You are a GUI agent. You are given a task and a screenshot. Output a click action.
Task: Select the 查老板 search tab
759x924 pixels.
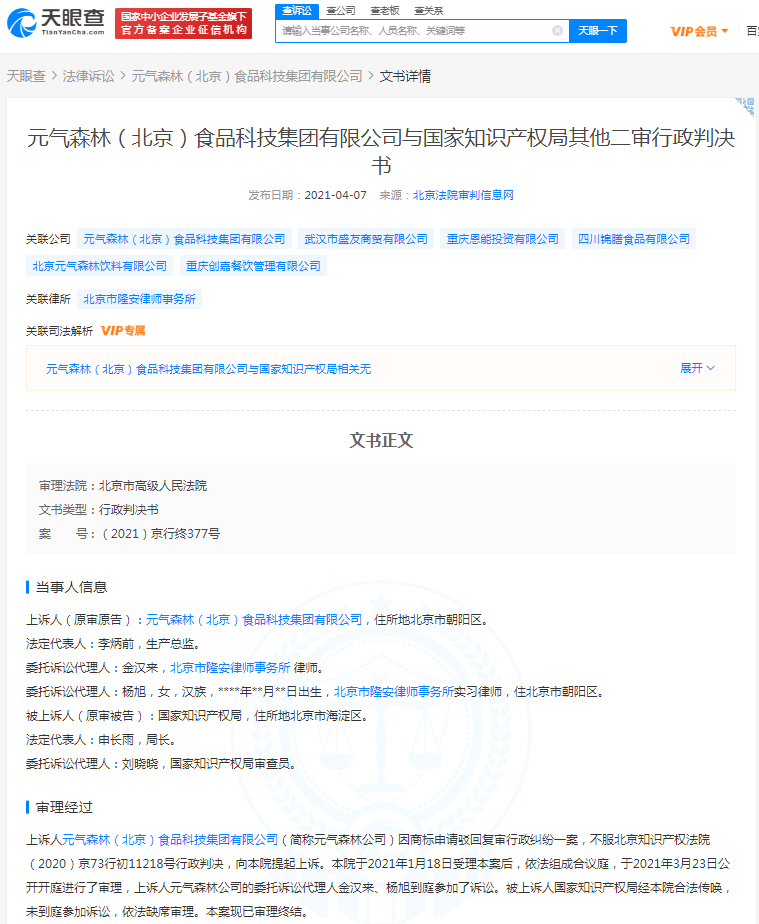pyautogui.click(x=385, y=11)
